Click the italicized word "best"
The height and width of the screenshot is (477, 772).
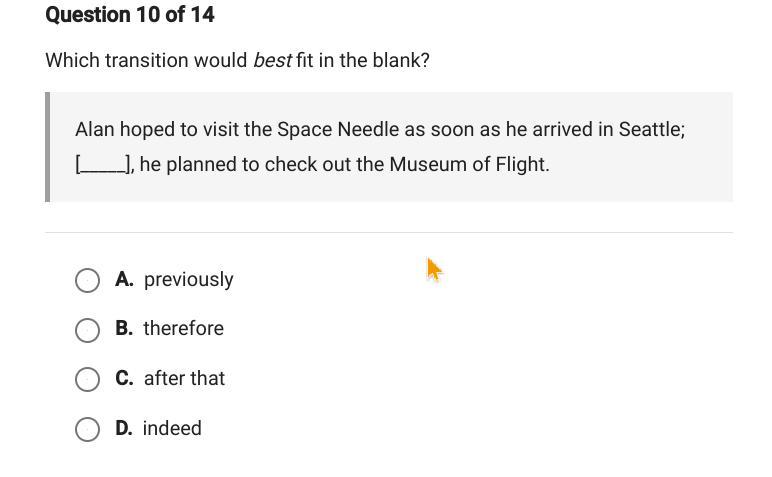[x=272, y=60]
